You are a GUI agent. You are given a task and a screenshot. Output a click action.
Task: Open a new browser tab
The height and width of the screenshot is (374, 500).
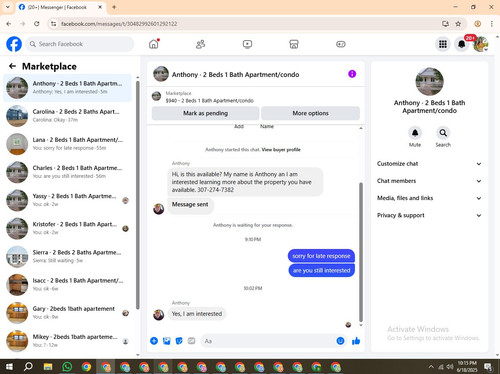point(114,7)
